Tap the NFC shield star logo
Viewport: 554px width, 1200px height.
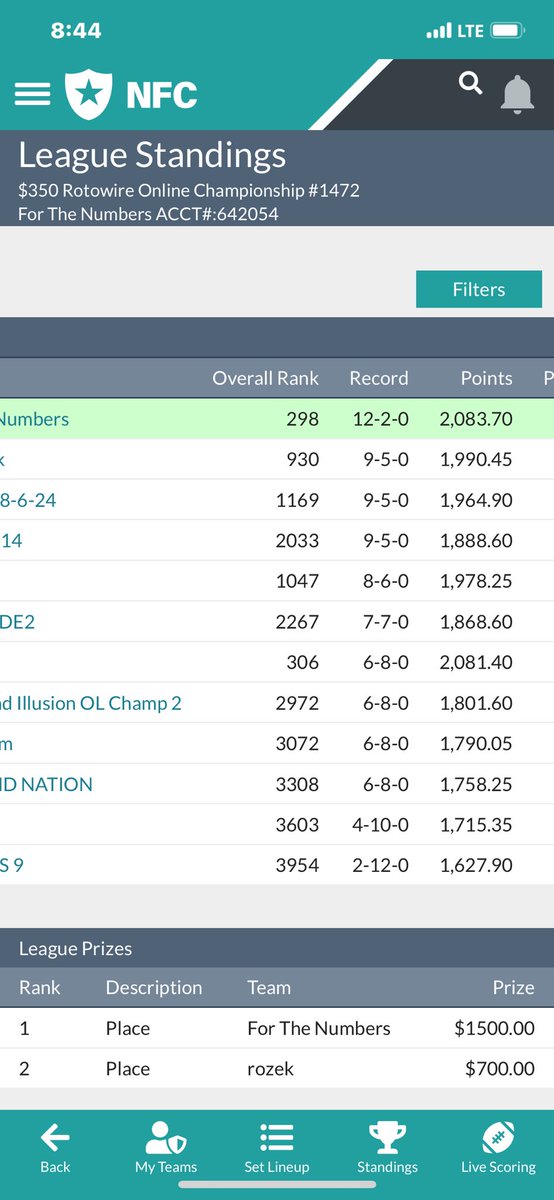tap(89, 94)
